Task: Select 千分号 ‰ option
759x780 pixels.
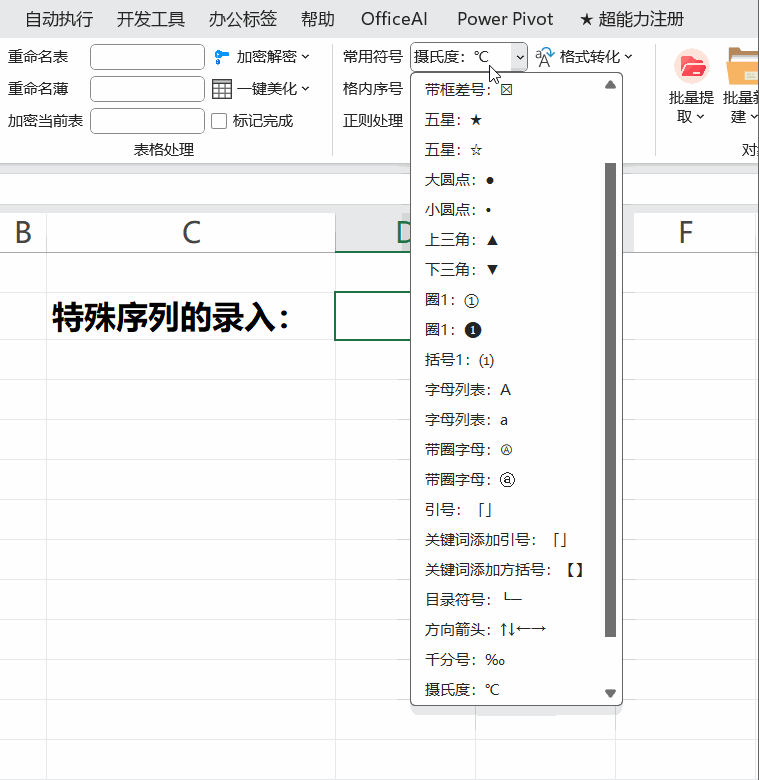Action: tap(507, 660)
